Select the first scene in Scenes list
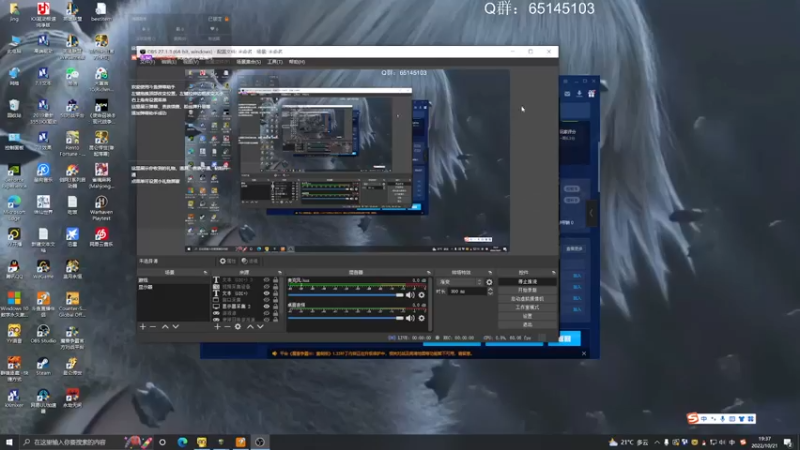800x450 pixels. point(173,280)
